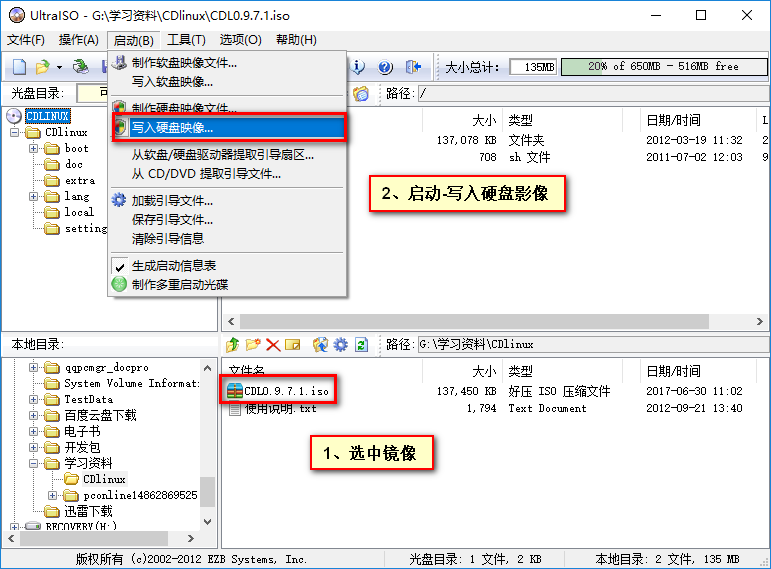Click the blue gear icon in local toolbar
The width and height of the screenshot is (771, 569).
pyautogui.click(x=341, y=345)
